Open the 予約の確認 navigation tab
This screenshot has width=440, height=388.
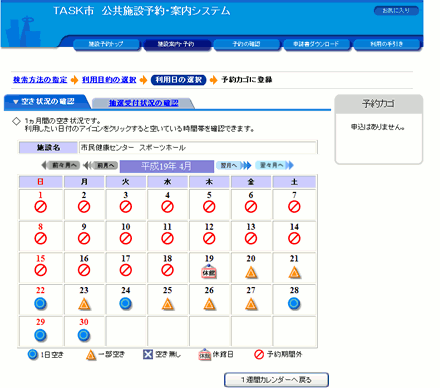246,44
